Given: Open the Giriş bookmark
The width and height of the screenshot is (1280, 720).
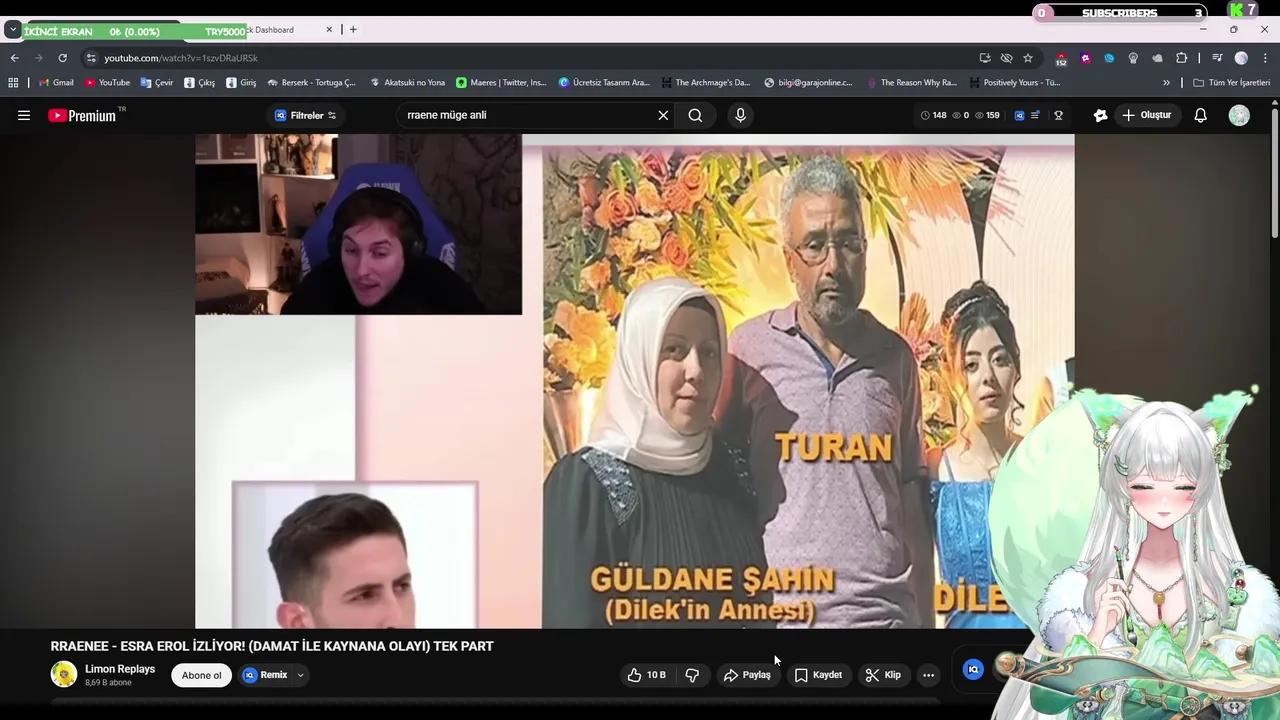Looking at the screenshot, I should click(241, 83).
